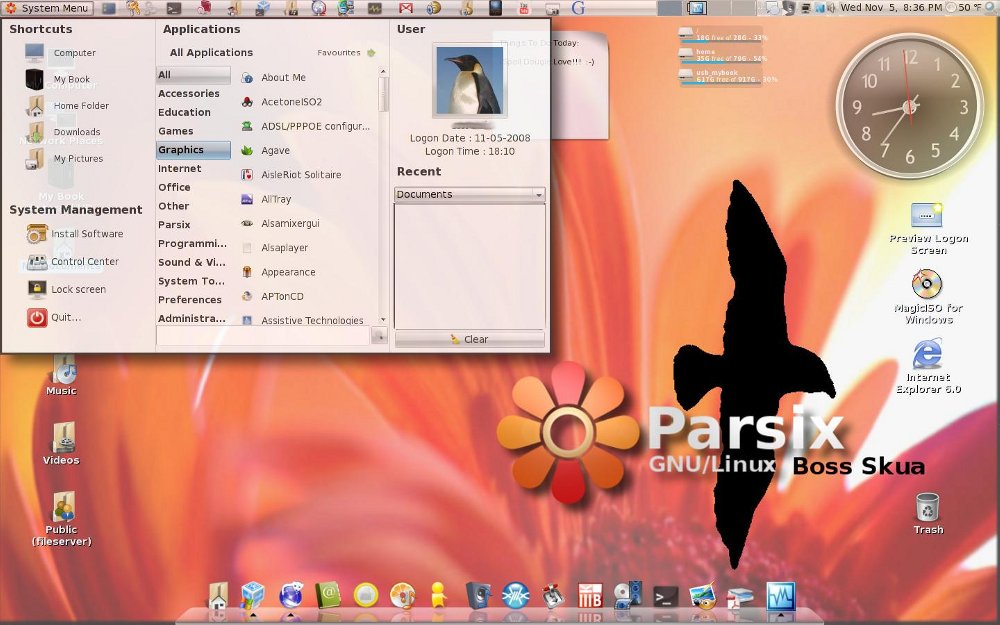The height and width of the screenshot is (625, 1000).
Task: Click the applications list scrollbar
Action: click(x=383, y=94)
